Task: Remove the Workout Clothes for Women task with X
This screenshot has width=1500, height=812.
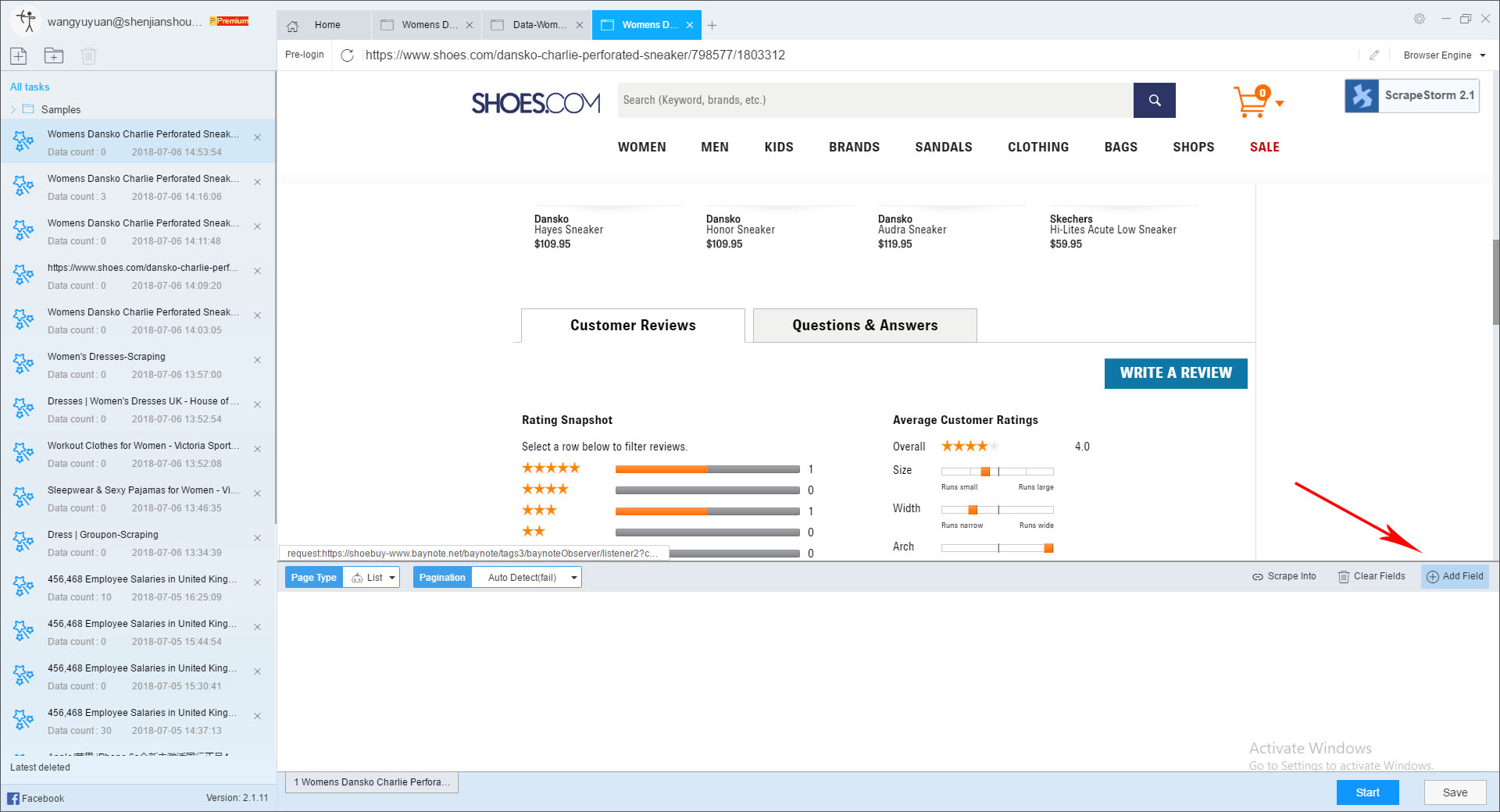Action: click(x=257, y=449)
